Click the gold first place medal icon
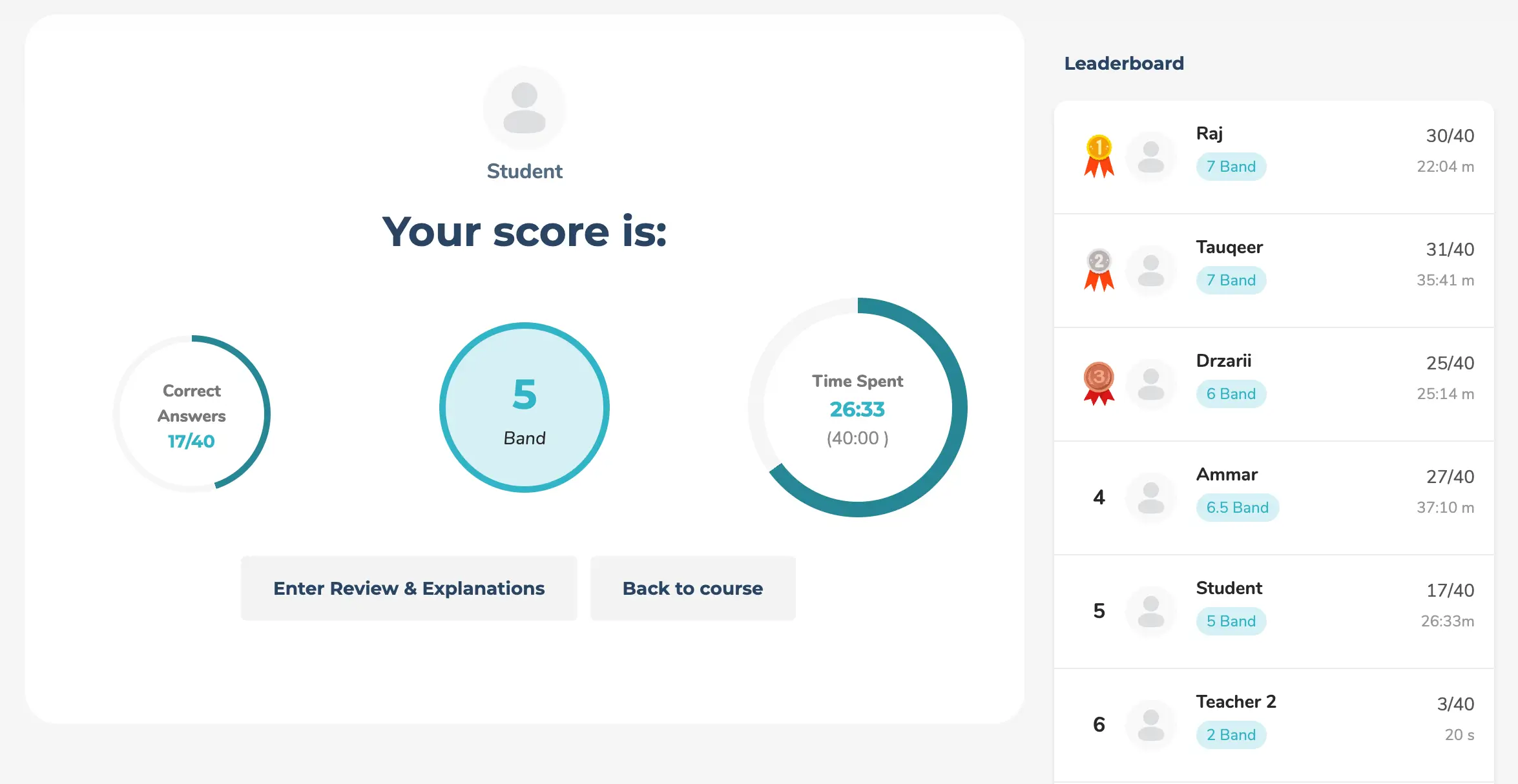Viewport: 1518px width, 784px height. [1099, 156]
